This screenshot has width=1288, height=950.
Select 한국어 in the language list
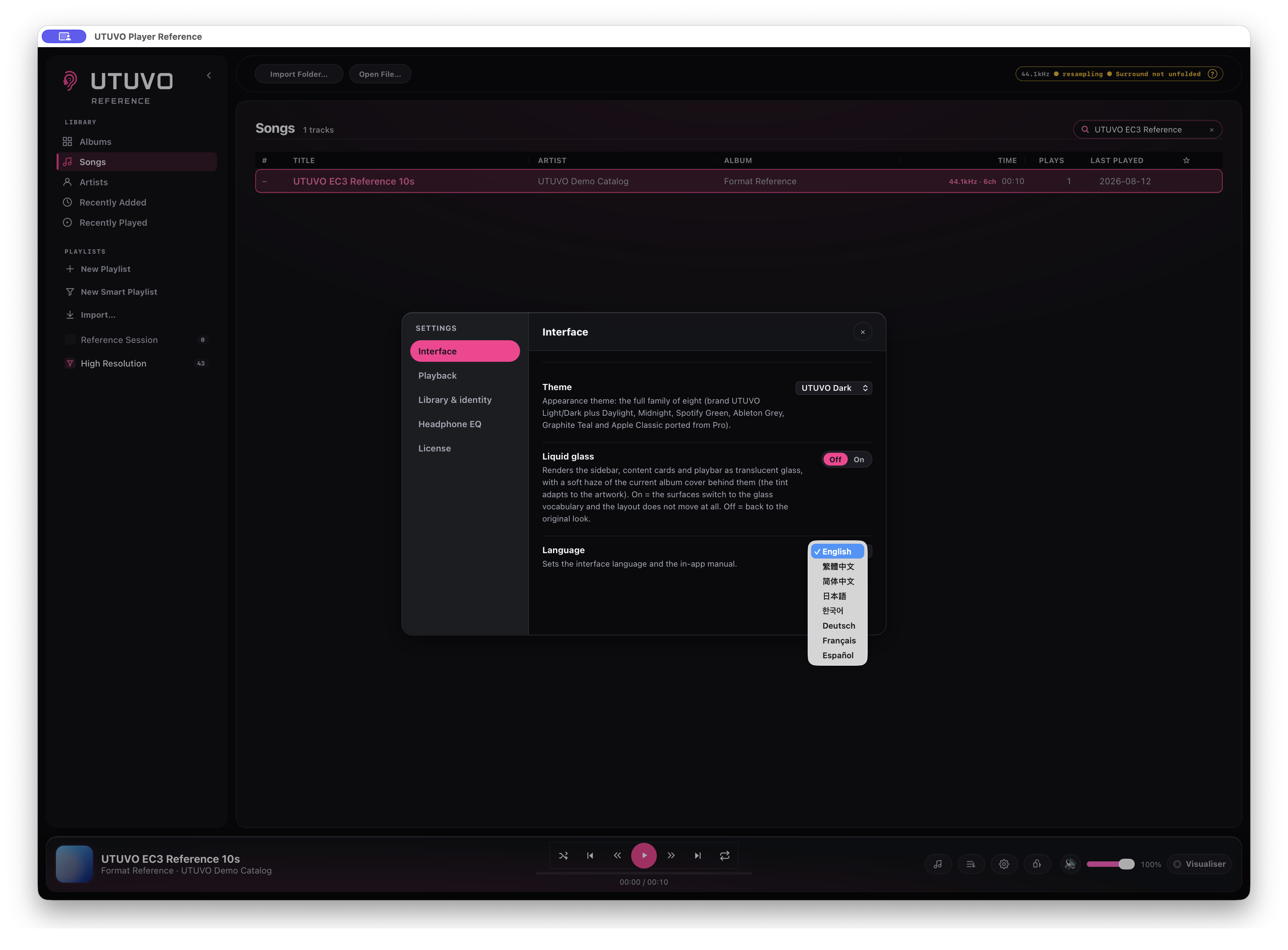(837, 611)
